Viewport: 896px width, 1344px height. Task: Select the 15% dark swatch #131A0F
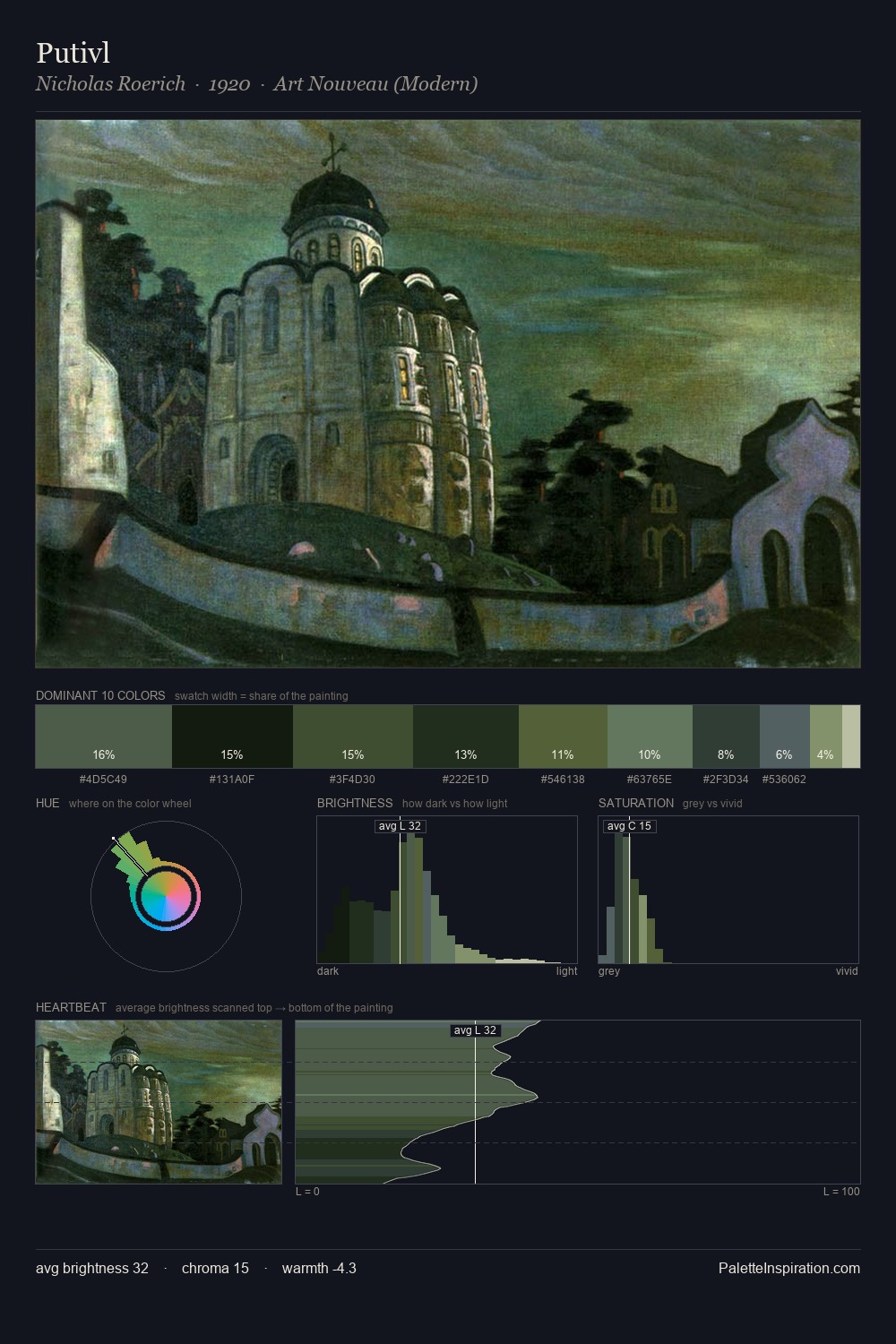point(232,737)
